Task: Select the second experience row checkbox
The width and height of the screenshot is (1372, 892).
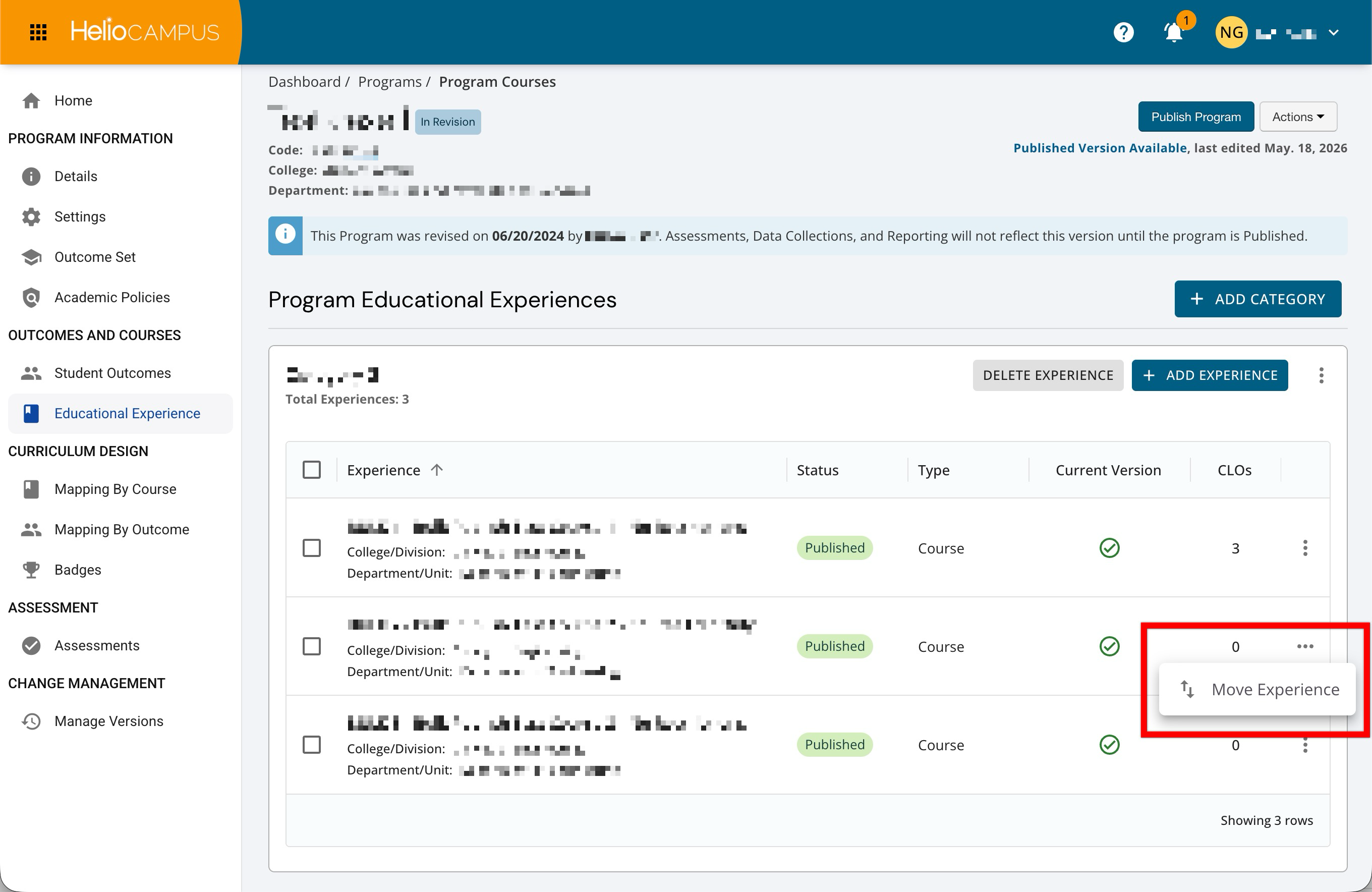Action: point(312,646)
